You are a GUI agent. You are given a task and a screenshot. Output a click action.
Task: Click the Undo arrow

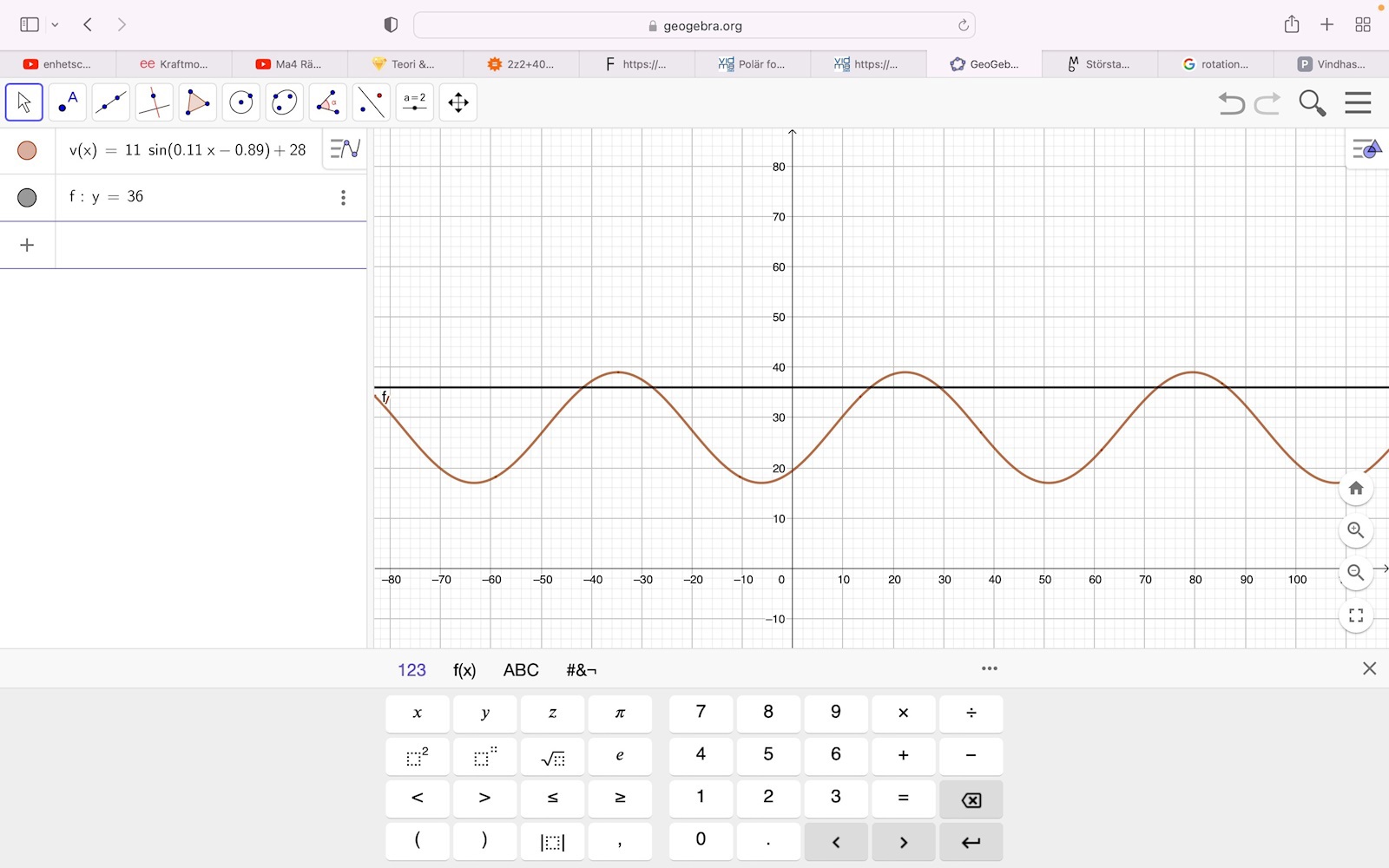click(x=1231, y=103)
